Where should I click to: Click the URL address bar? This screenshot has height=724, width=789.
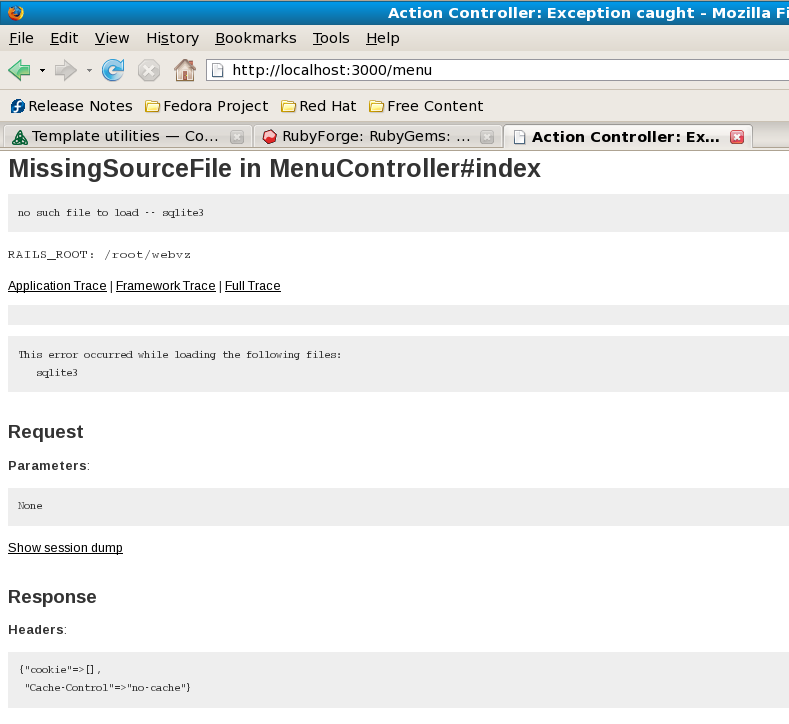point(500,70)
